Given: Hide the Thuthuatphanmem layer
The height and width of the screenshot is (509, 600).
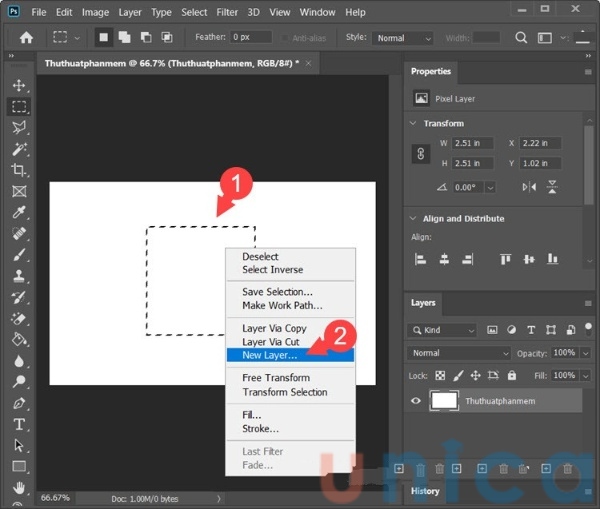Looking at the screenshot, I should point(416,401).
